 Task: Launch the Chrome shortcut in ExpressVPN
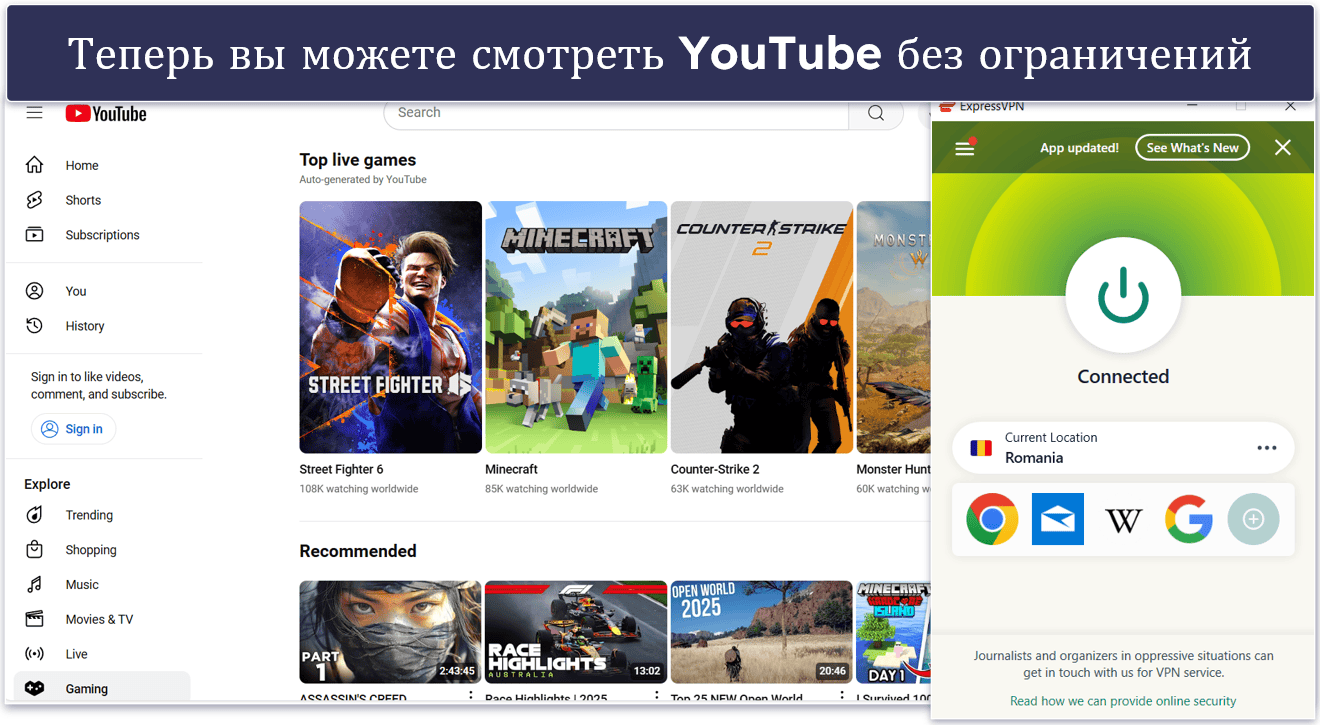pos(992,519)
